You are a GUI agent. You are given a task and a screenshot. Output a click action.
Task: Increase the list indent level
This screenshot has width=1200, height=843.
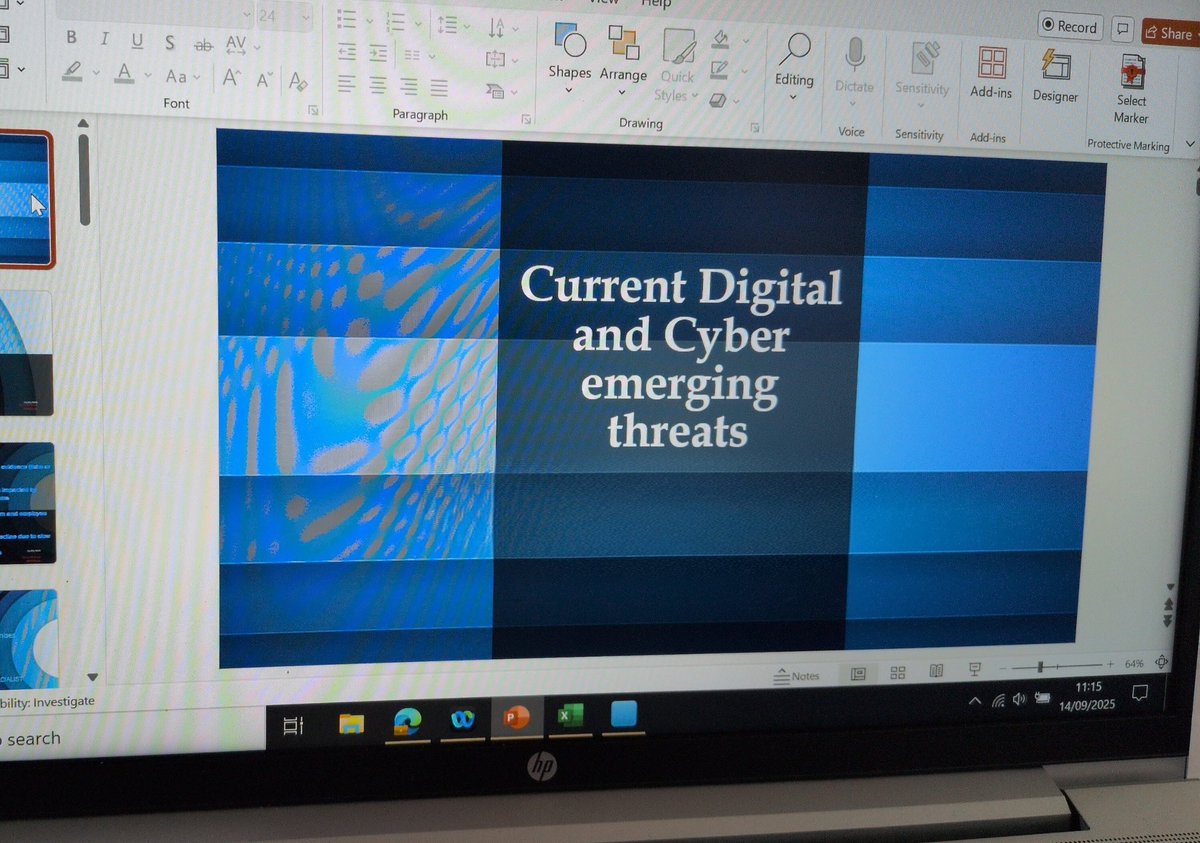click(x=378, y=53)
